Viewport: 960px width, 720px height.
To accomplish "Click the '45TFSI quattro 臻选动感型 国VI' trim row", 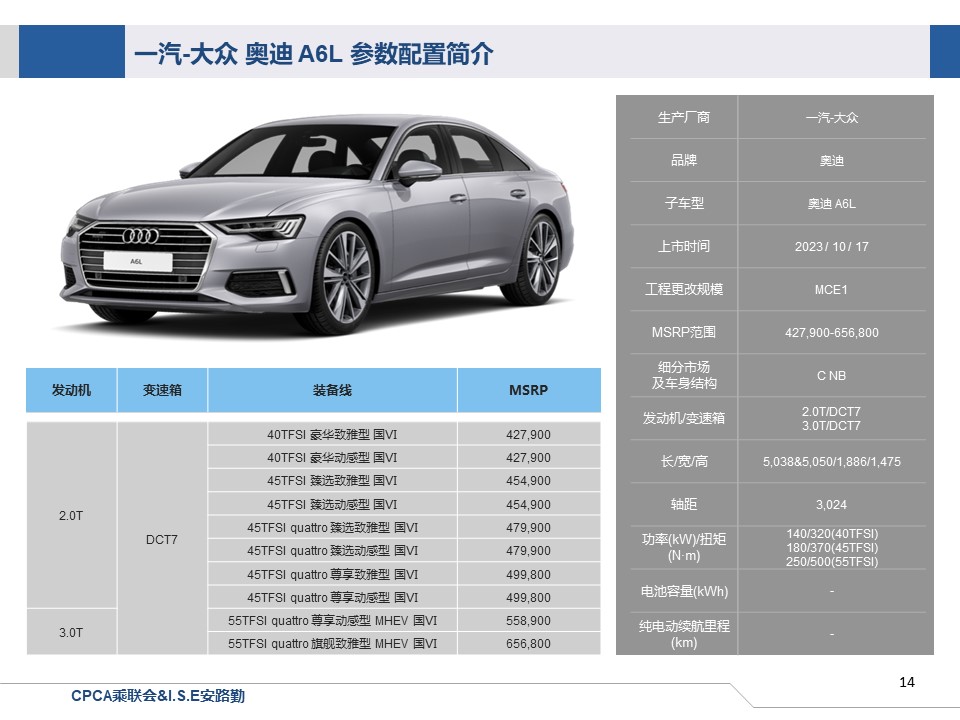I will [x=332, y=550].
